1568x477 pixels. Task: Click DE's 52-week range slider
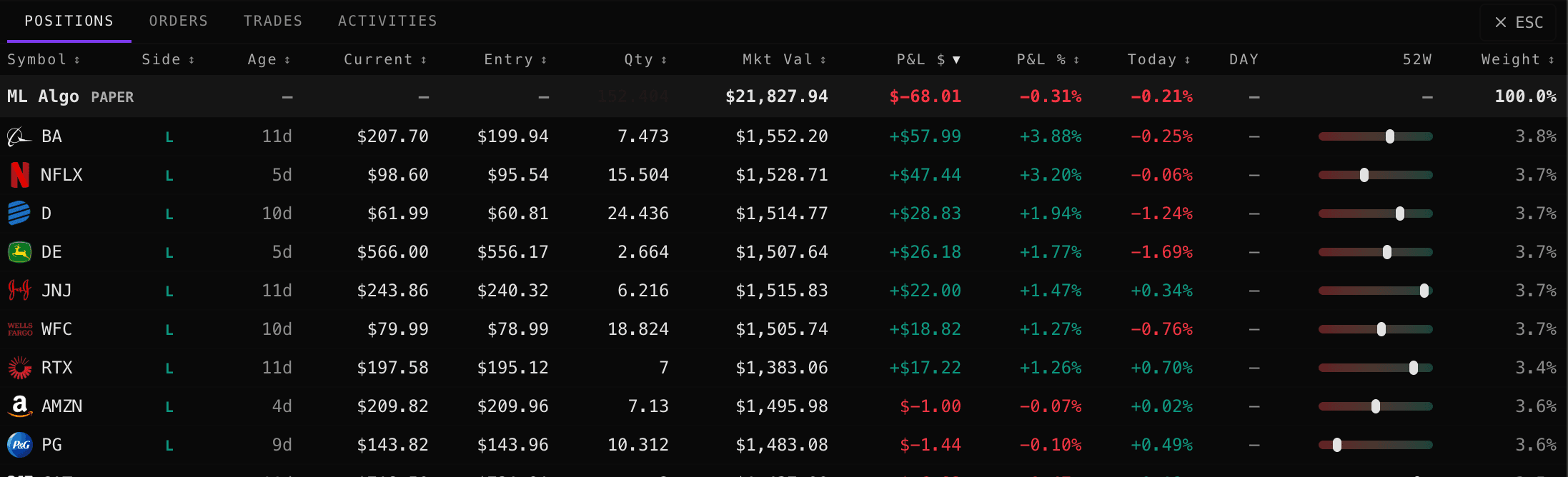click(1376, 252)
